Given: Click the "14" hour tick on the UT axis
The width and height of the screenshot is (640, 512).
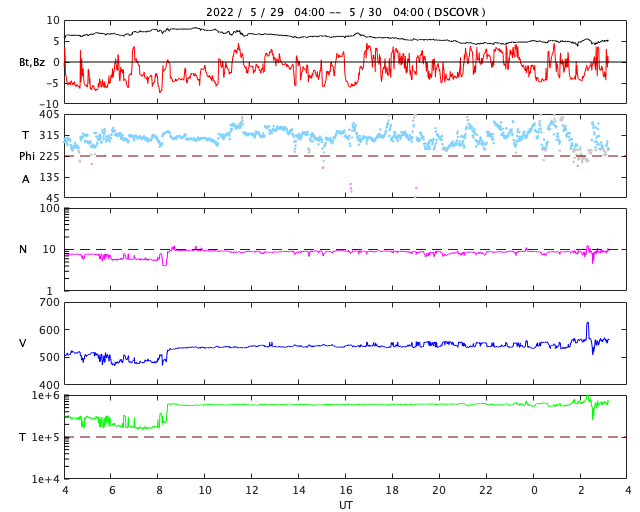Looking at the screenshot, I should (299, 490).
